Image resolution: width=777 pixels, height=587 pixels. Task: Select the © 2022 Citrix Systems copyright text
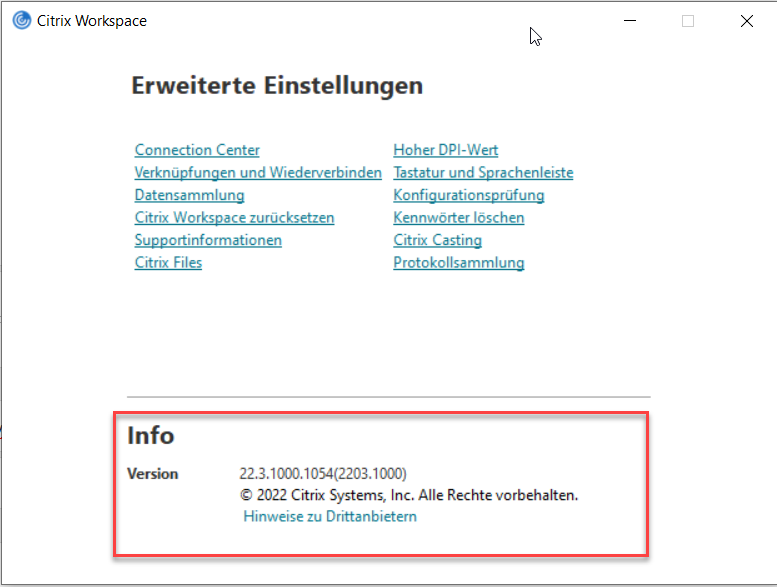pos(409,495)
